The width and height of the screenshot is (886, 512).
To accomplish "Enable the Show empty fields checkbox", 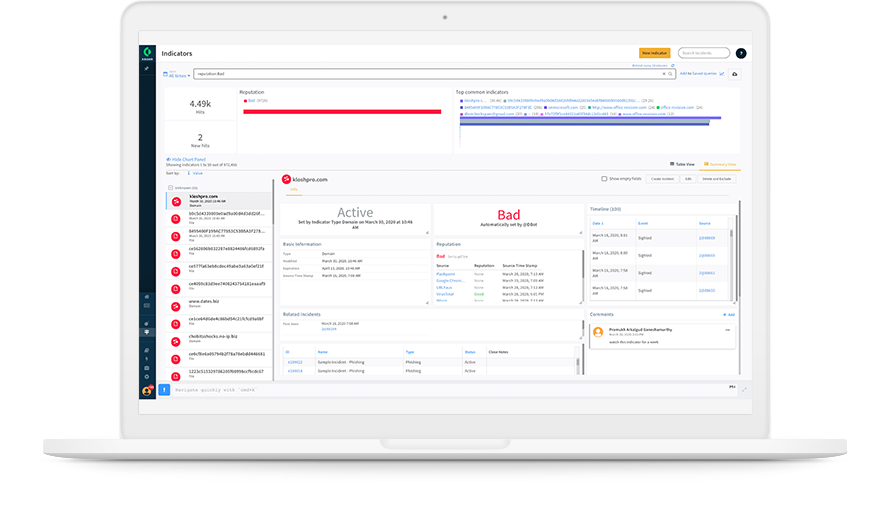I will 604,179.
